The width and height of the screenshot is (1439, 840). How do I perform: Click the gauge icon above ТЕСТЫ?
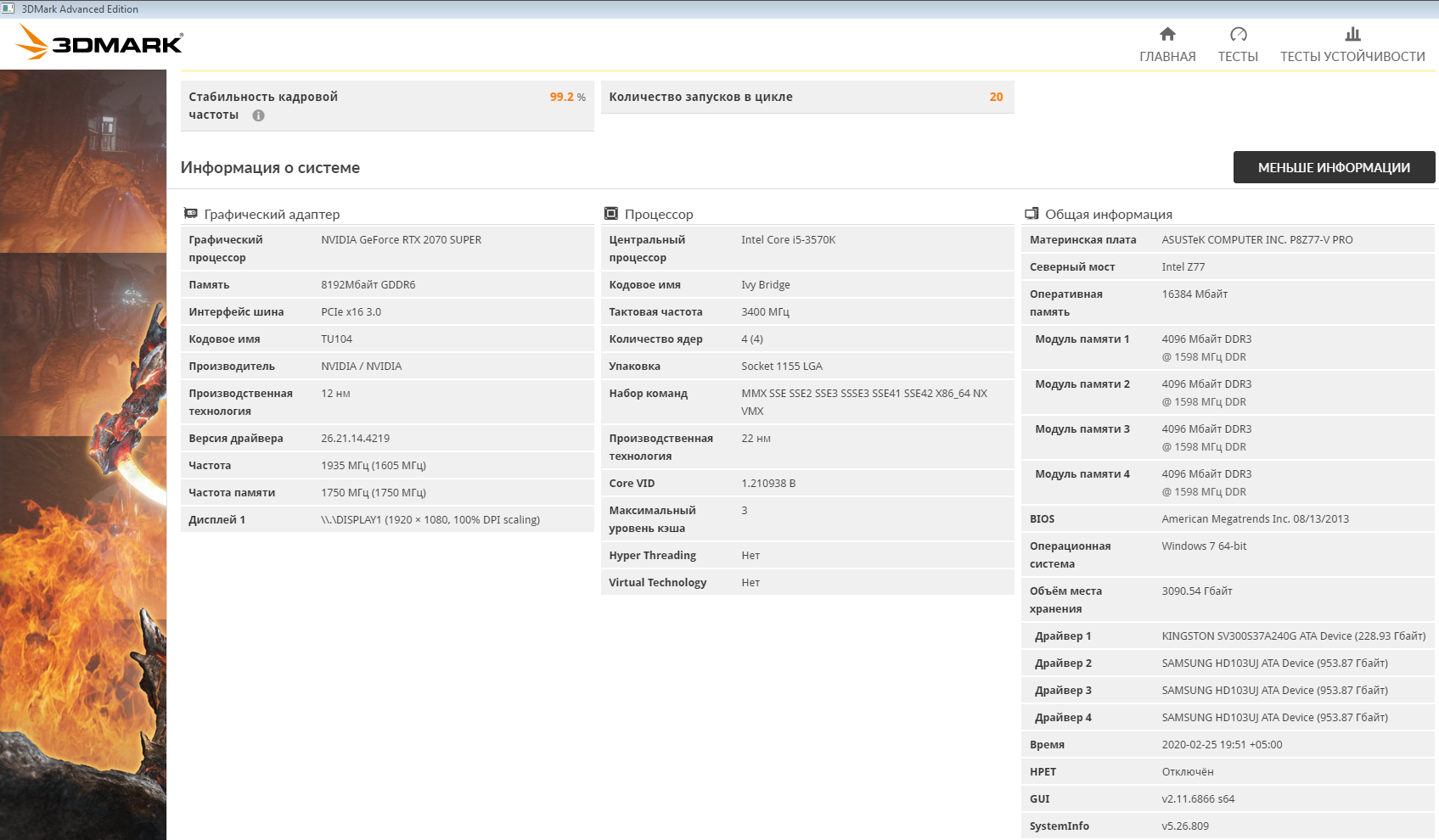pyautogui.click(x=1238, y=34)
